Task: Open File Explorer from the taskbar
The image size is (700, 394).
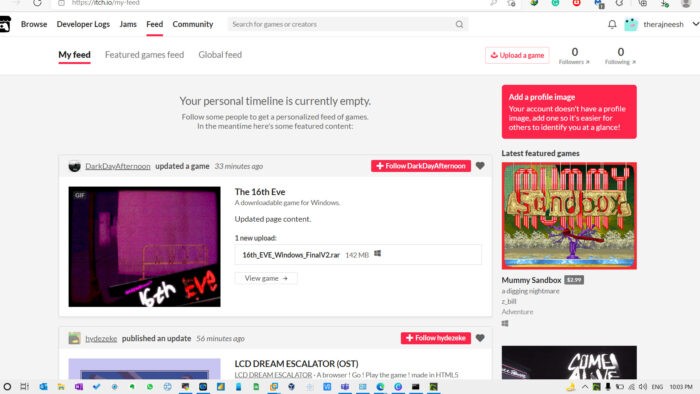Action: pos(61,387)
